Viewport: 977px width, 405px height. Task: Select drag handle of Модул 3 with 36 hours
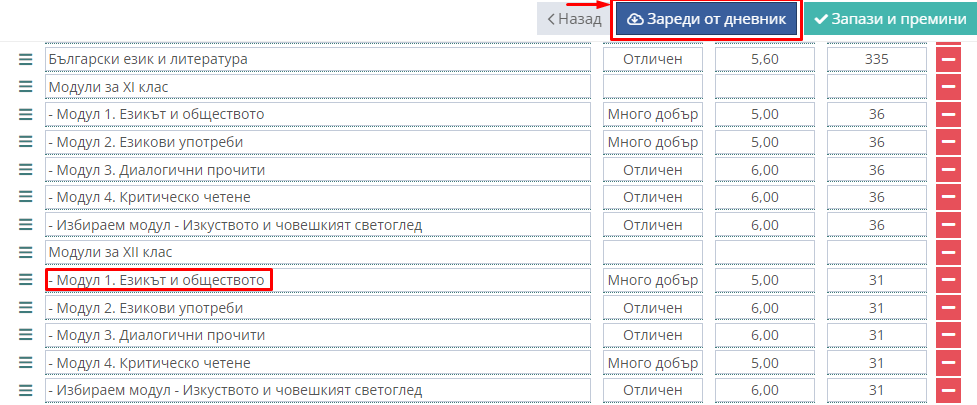pyautogui.click(x=25, y=169)
